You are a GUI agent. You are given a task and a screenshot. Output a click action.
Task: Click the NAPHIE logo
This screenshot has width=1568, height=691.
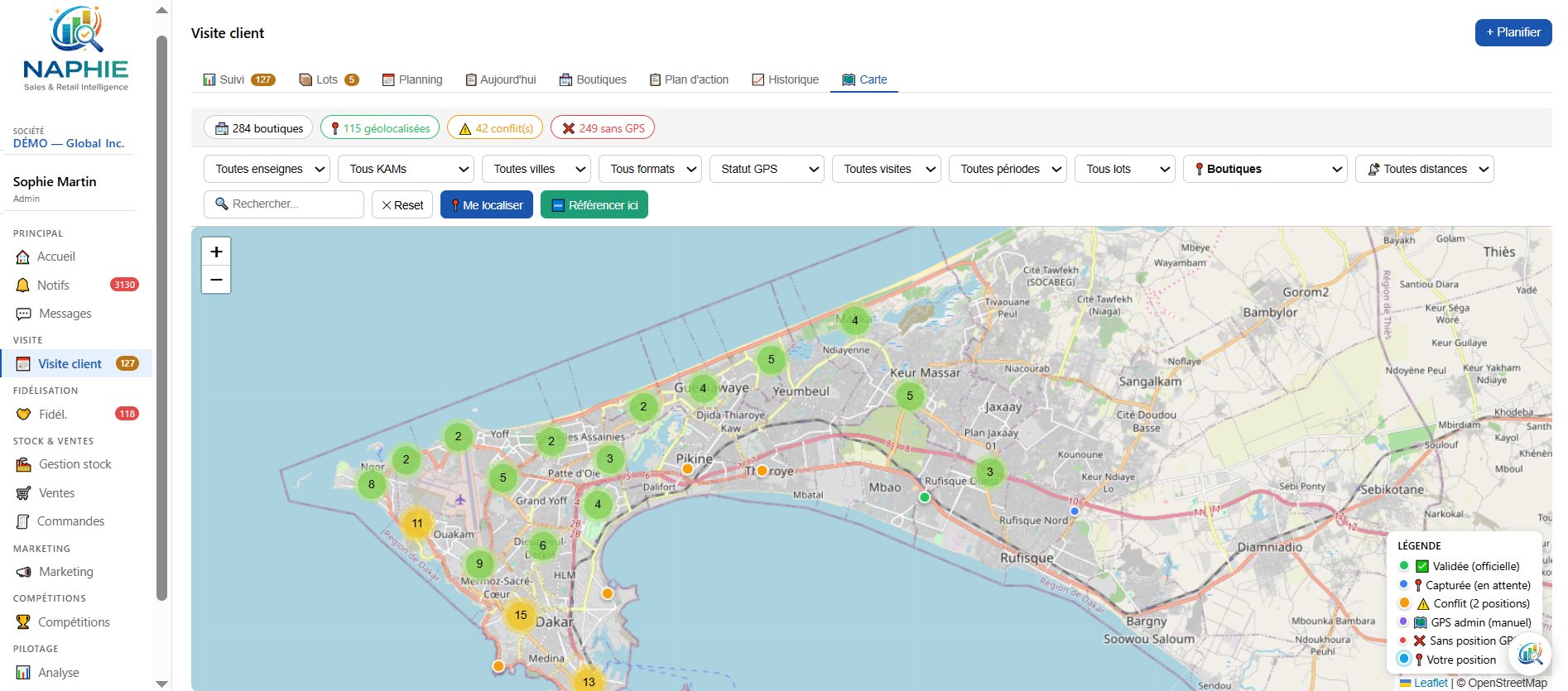click(x=76, y=48)
